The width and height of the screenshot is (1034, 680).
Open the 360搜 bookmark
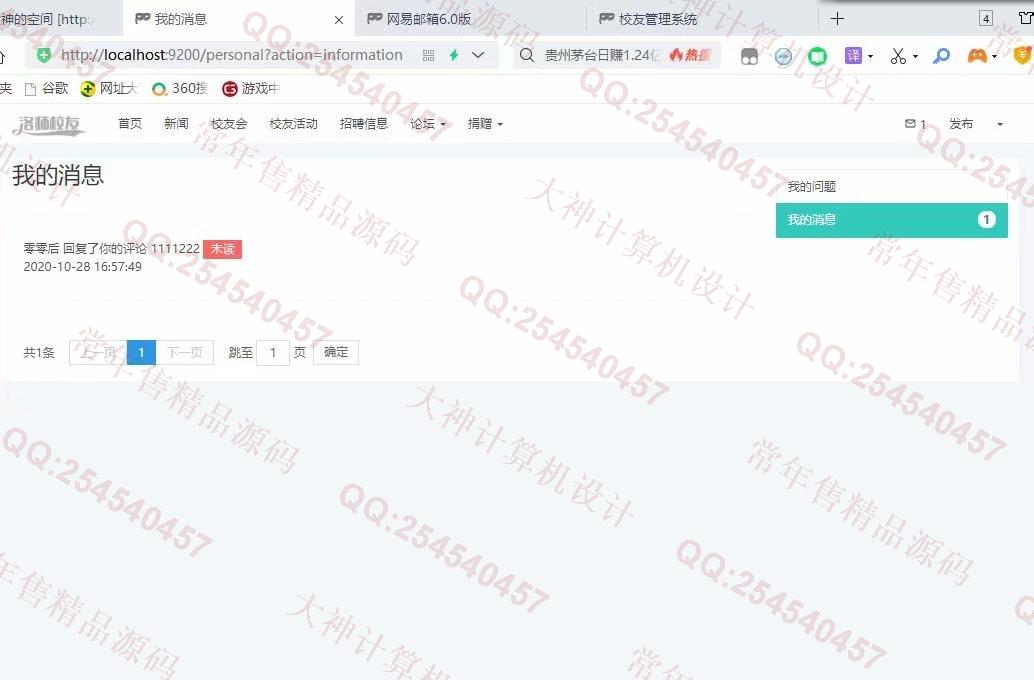pos(179,88)
